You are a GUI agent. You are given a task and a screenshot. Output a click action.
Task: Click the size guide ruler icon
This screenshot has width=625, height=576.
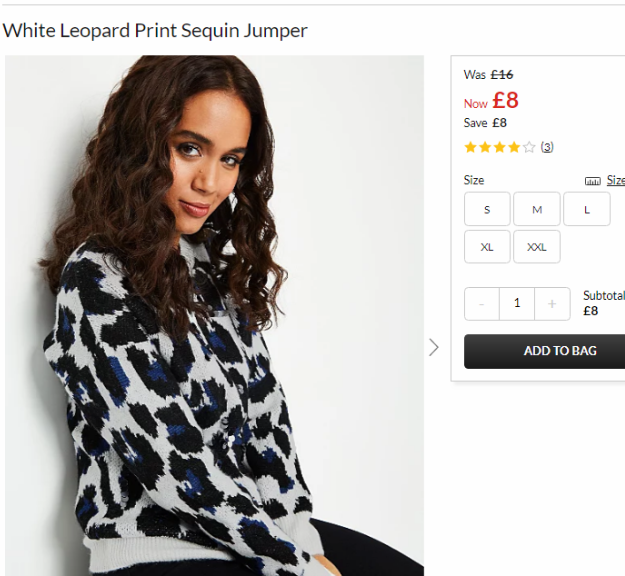click(x=592, y=181)
